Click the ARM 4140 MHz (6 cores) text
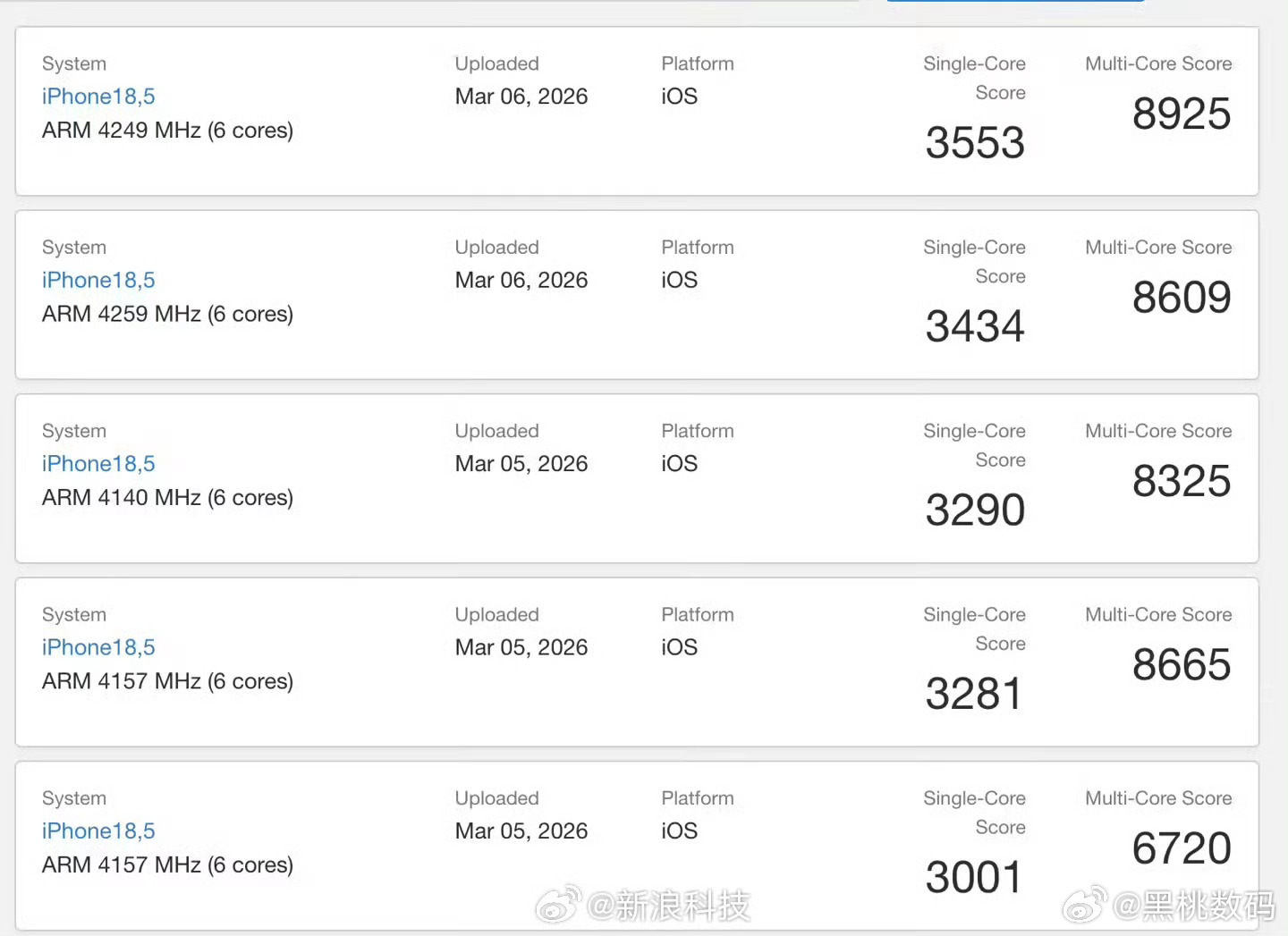This screenshot has width=1288, height=936. (x=167, y=498)
